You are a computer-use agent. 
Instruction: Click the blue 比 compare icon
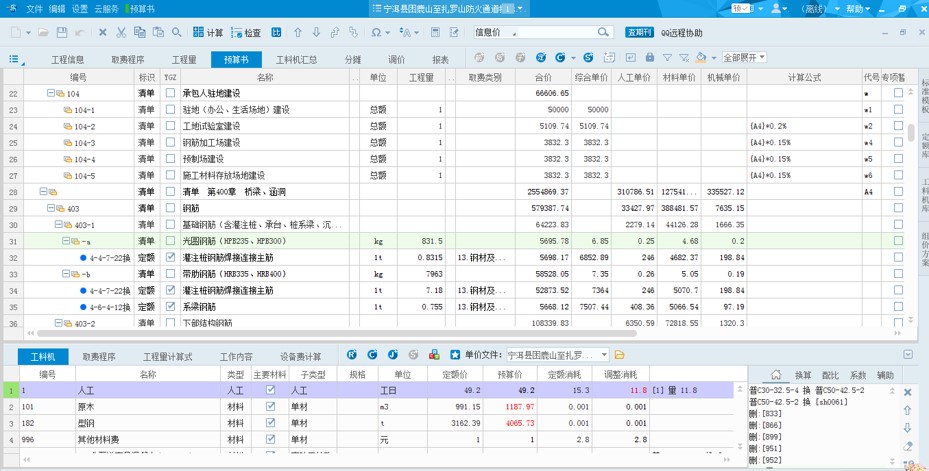pyautogui.click(x=276, y=33)
